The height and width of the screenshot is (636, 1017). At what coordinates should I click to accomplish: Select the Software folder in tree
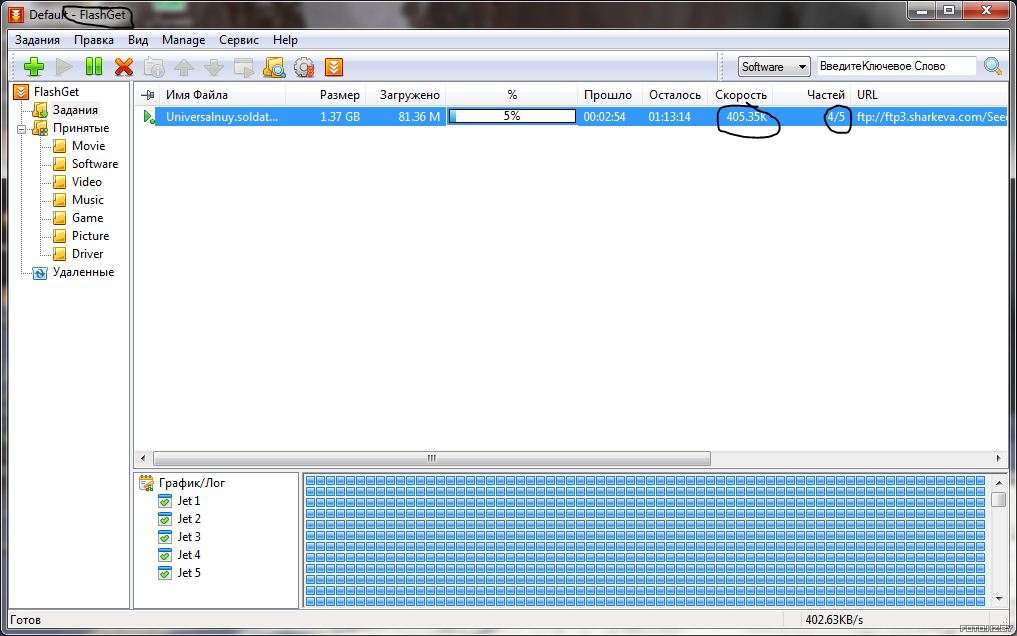pyautogui.click(x=95, y=164)
